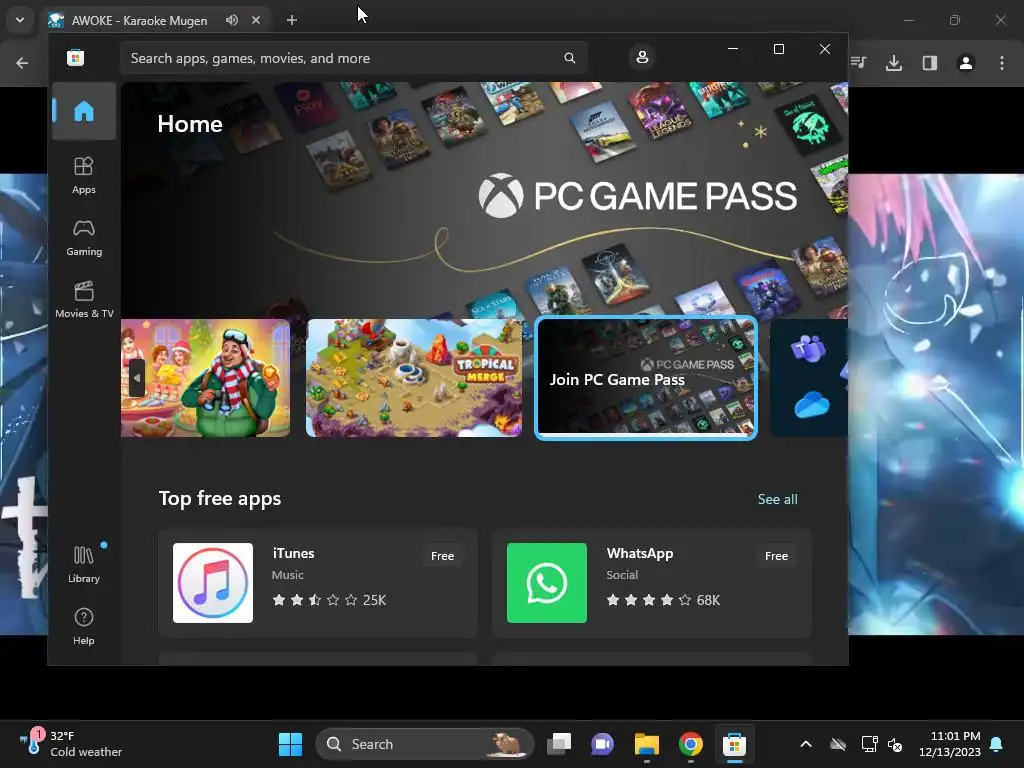This screenshot has width=1024, height=768.
Task: Show previous carousel item with left arrow
Action: click(136, 378)
